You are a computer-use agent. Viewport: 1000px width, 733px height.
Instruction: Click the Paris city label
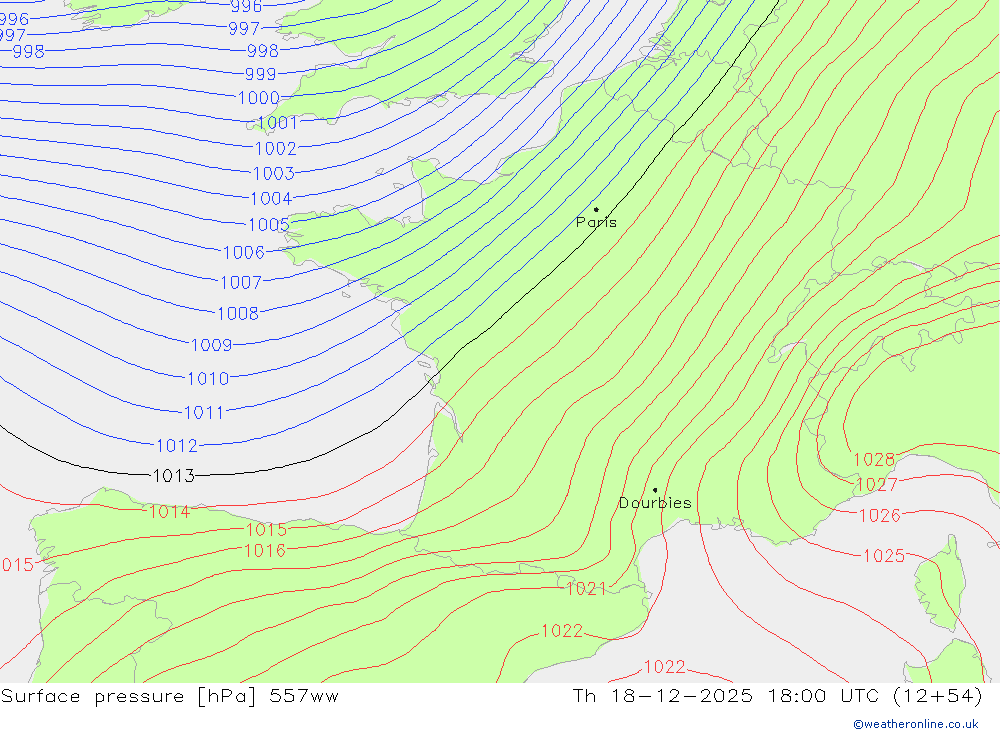[x=596, y=223]
